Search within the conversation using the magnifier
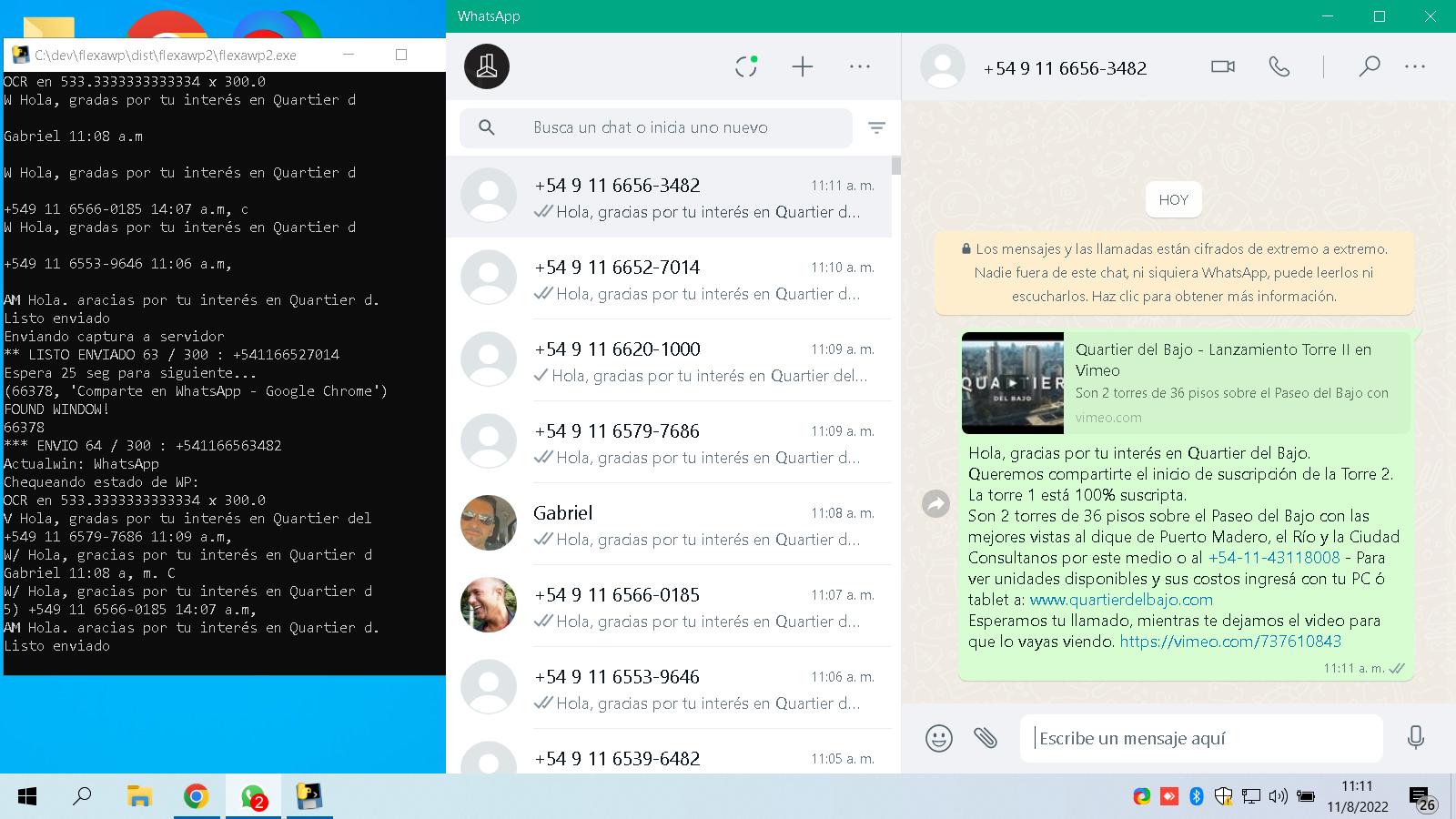 1369,66
